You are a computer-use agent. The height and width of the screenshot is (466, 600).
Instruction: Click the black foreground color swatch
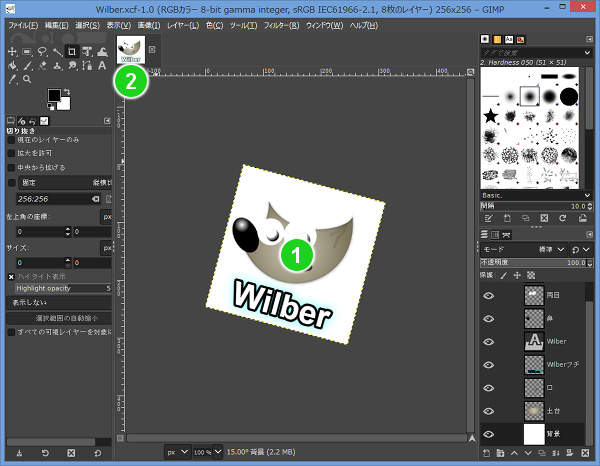[54, 95]
